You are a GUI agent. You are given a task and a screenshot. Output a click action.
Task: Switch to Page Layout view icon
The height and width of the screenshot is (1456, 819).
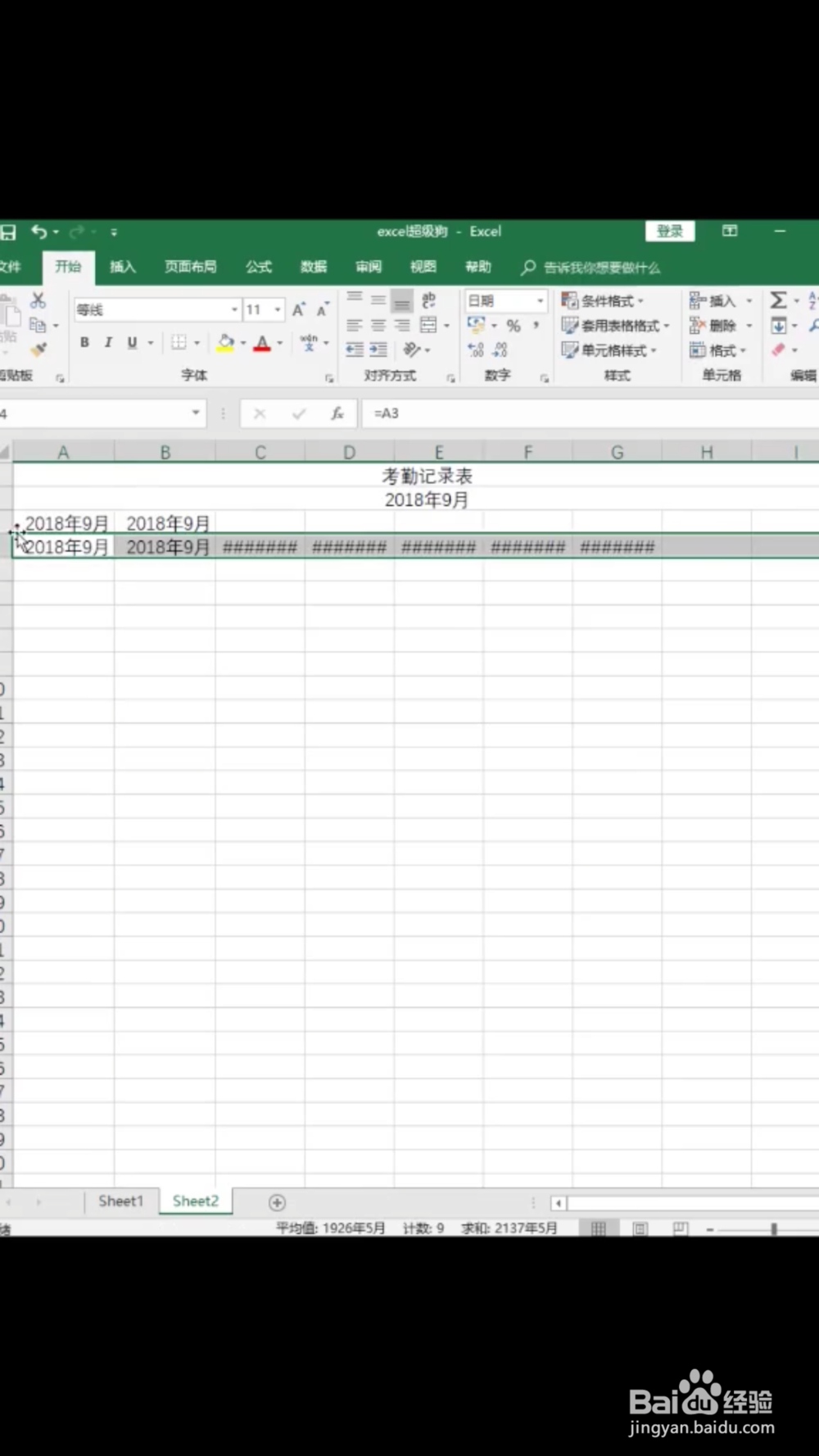(x=640, y=1228)
